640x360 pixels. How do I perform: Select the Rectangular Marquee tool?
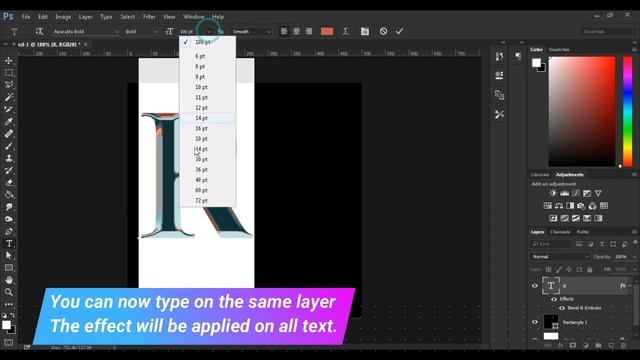9,73
